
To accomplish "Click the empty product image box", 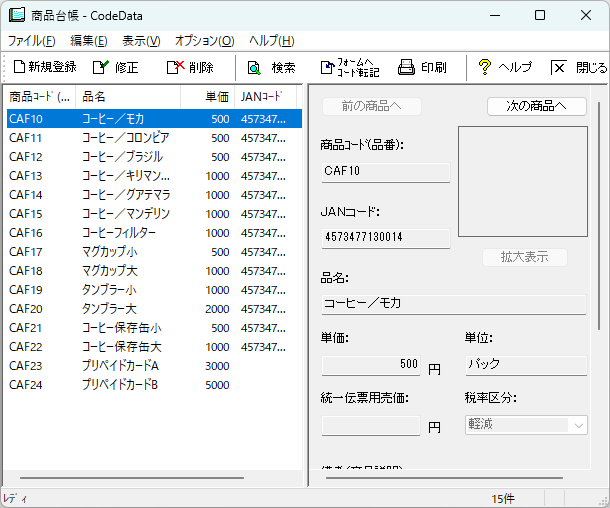I will 522,181.
